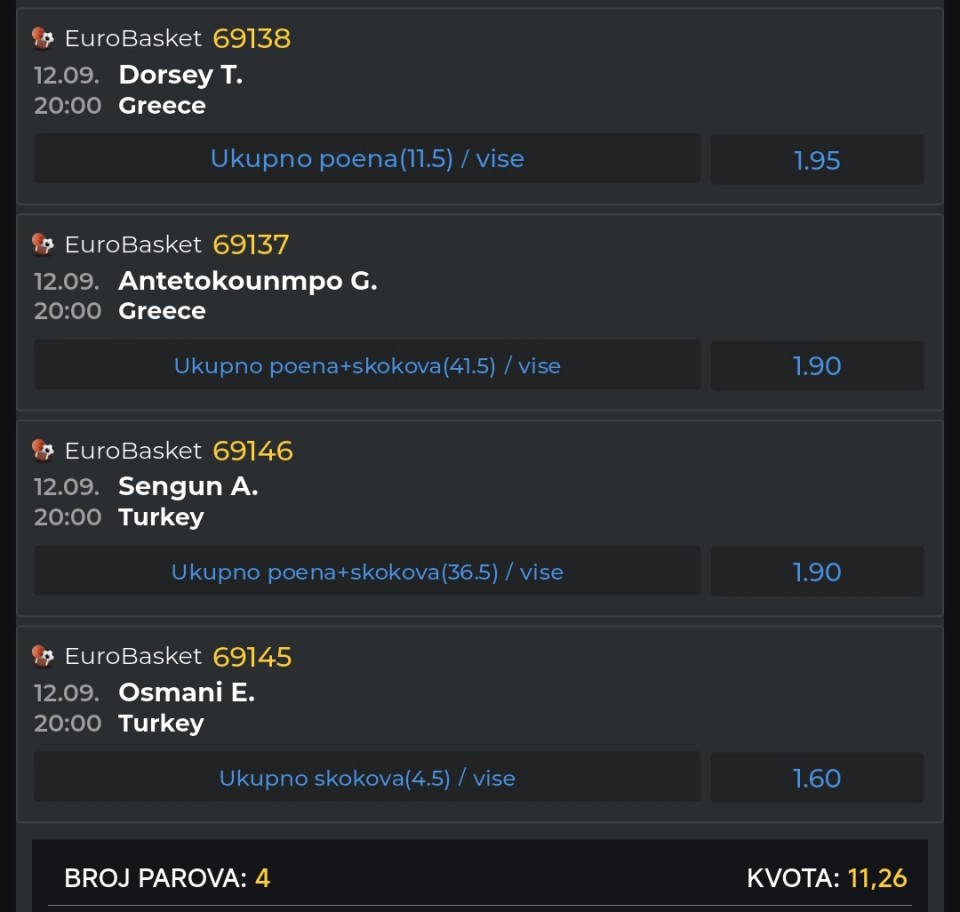Click basketball icon beside EuroBasket 69145
The height and width of the screenshot is (912, 960).
pyautogui.click(x=43, y=656)
